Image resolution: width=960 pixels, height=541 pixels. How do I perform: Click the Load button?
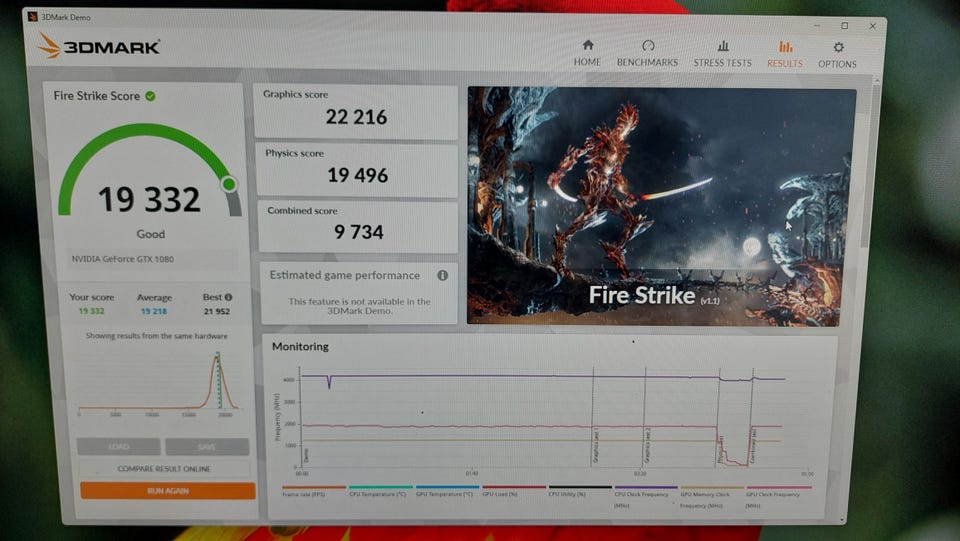click(x=119, y=447)
